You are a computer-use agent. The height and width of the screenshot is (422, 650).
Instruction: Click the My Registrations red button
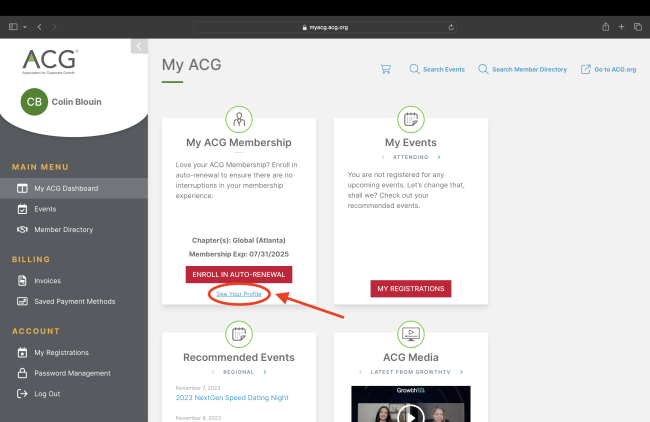pos(411,289)
